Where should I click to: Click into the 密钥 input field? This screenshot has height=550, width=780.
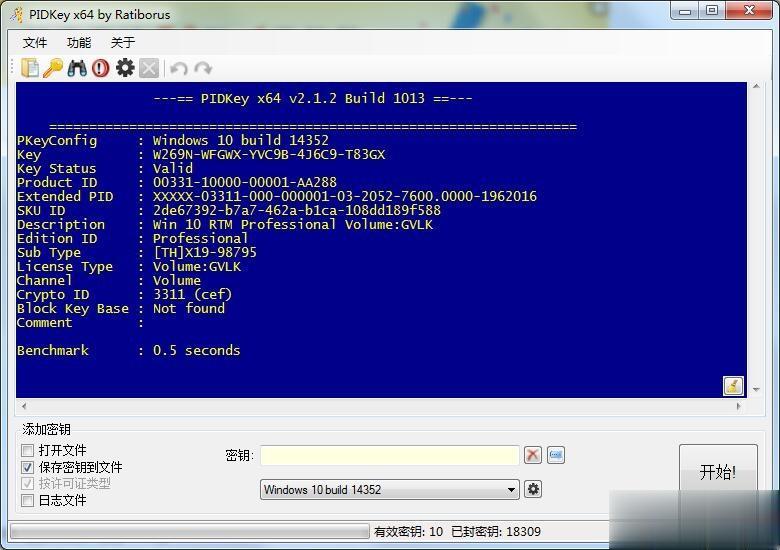(390, 455)
